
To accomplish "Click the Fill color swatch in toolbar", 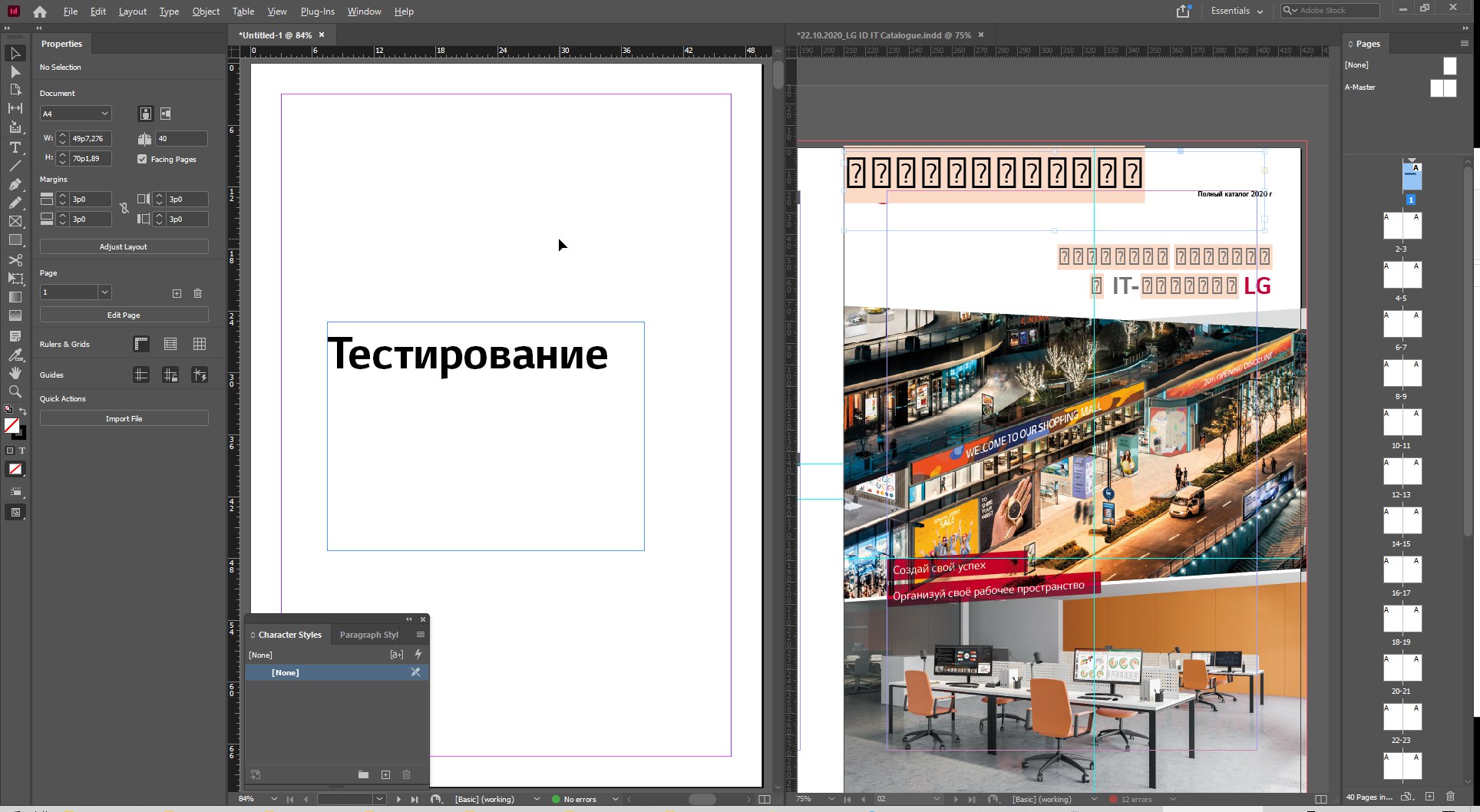I will (x=12, y=426).
